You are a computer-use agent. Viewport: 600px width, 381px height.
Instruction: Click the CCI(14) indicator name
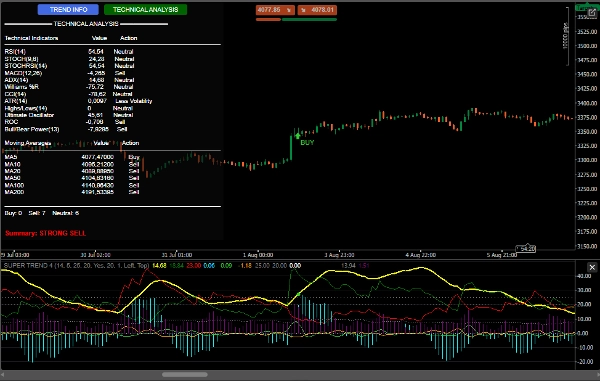click(x=15, y=94)
